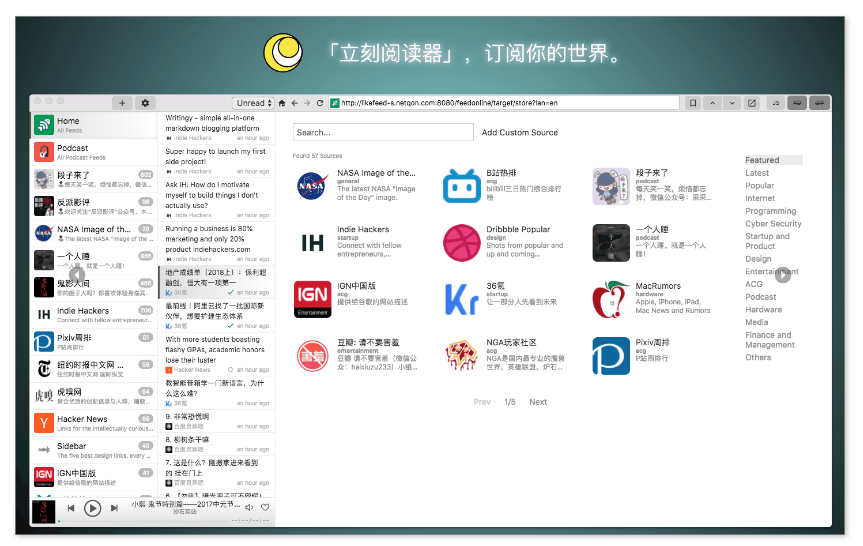Screen dimensions: 863x546
Task: Click the left carousel arrow
Action: tap(77, 274)
